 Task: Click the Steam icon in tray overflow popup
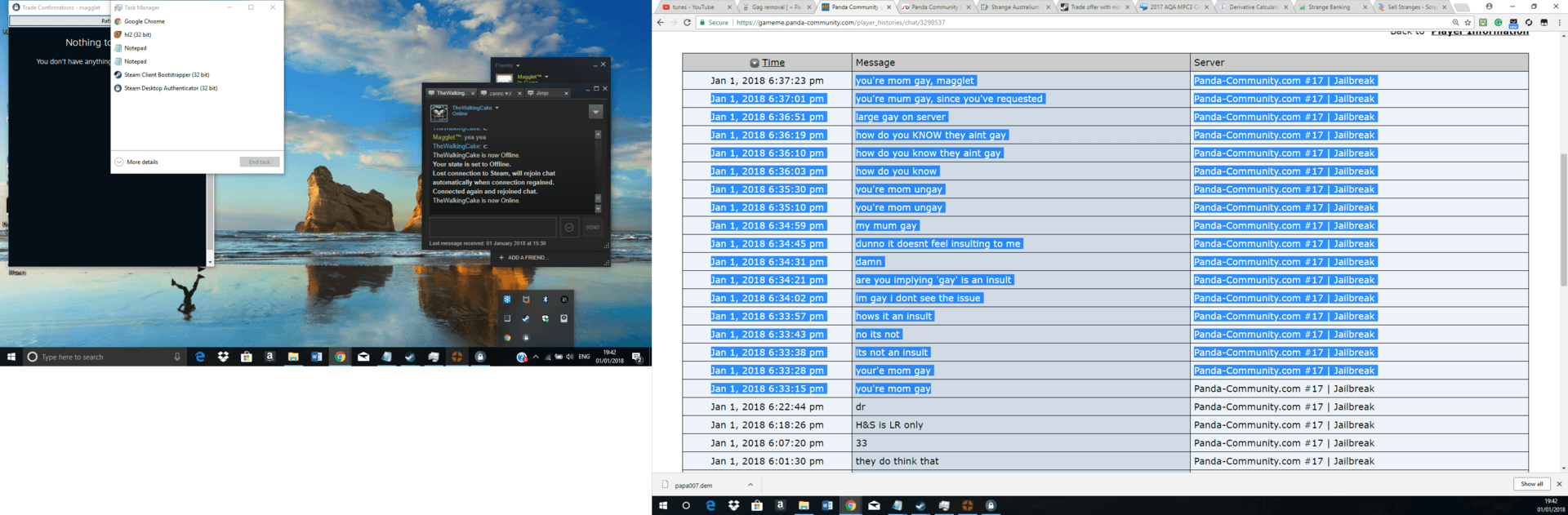tap(526, 318)
